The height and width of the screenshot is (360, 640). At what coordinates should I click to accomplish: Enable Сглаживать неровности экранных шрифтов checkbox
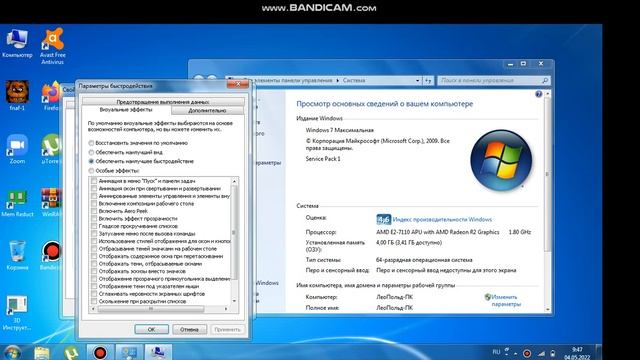point(94,294)
